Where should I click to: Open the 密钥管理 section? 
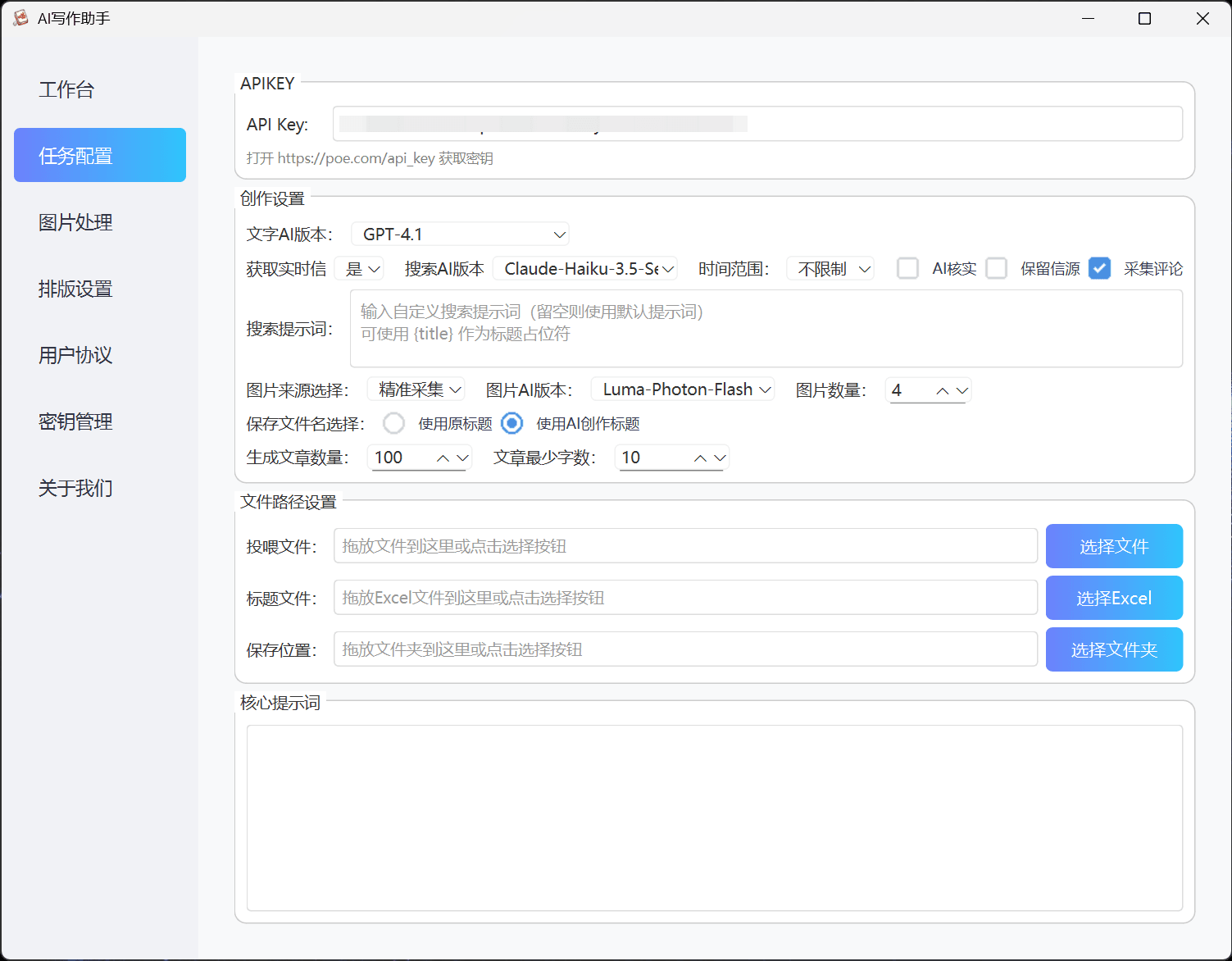click(x=75, y=421)
